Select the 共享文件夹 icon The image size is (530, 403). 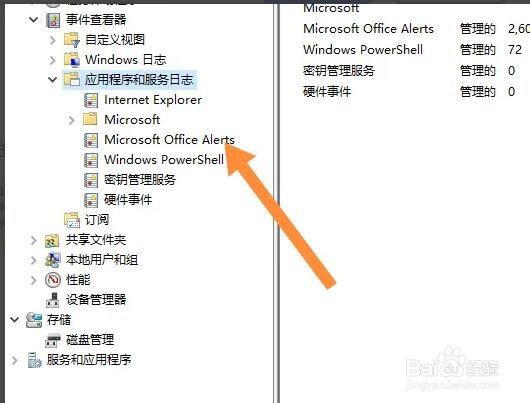tap(52, 240)
